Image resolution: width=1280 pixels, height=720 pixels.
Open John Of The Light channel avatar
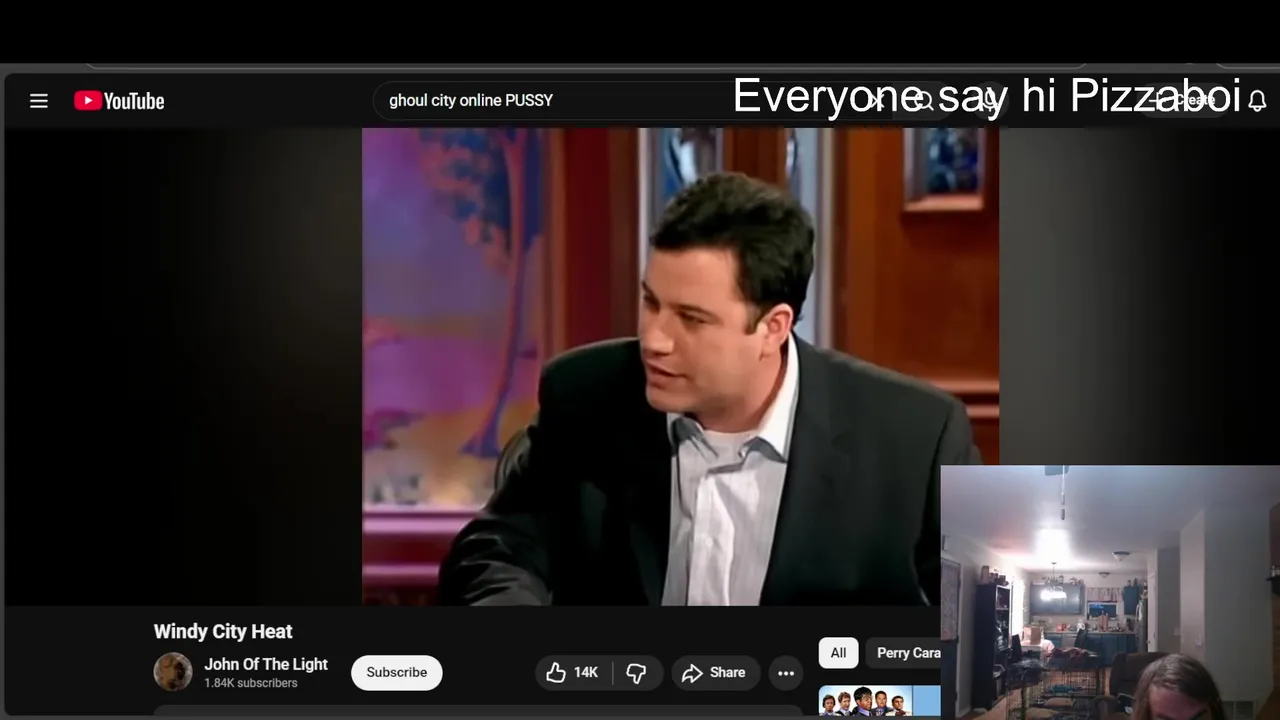pyautogui.click(x=173, y=672)
